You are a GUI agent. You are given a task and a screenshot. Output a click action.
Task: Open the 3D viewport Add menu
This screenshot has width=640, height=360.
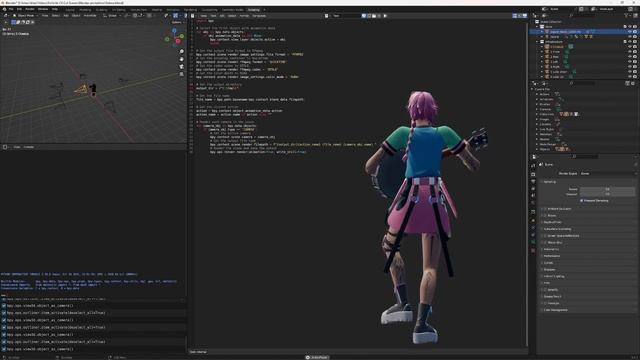(x=66, y=16)
